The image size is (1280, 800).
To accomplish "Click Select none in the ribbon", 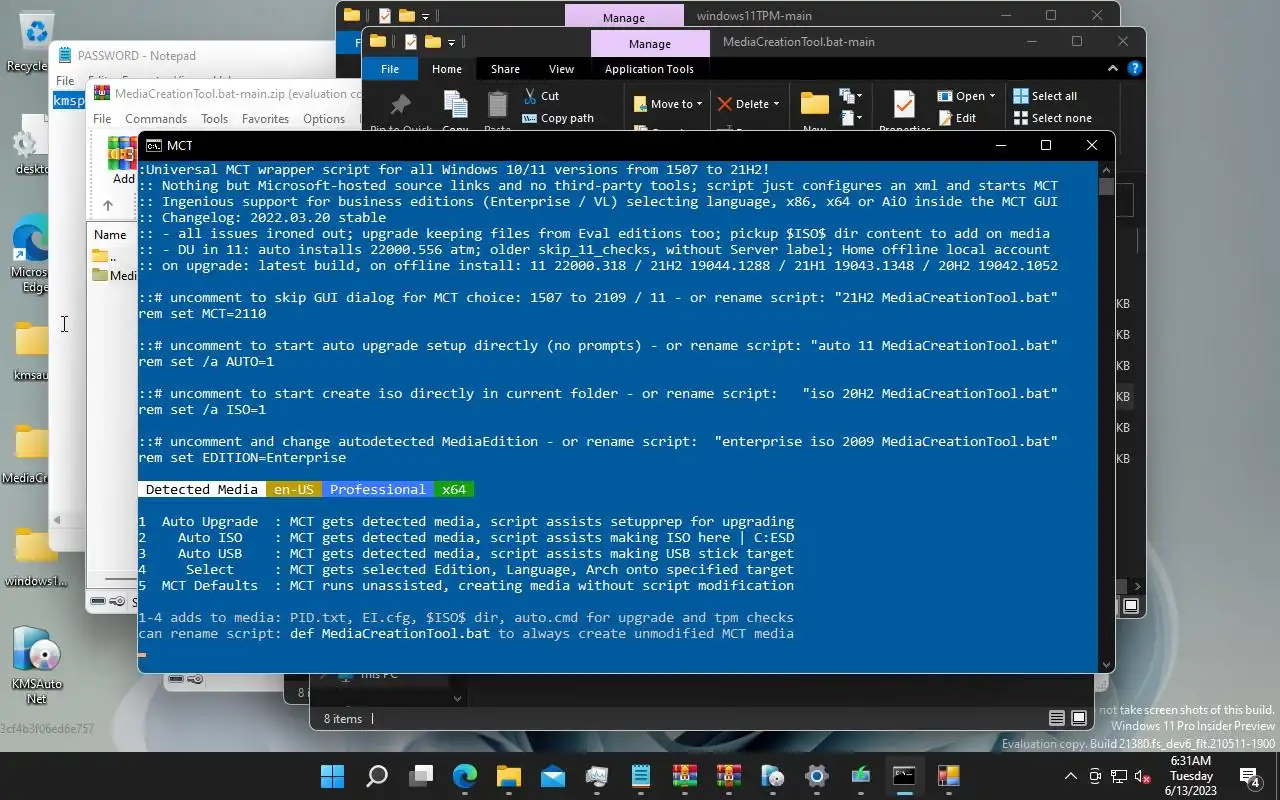I will point(1052,118).
